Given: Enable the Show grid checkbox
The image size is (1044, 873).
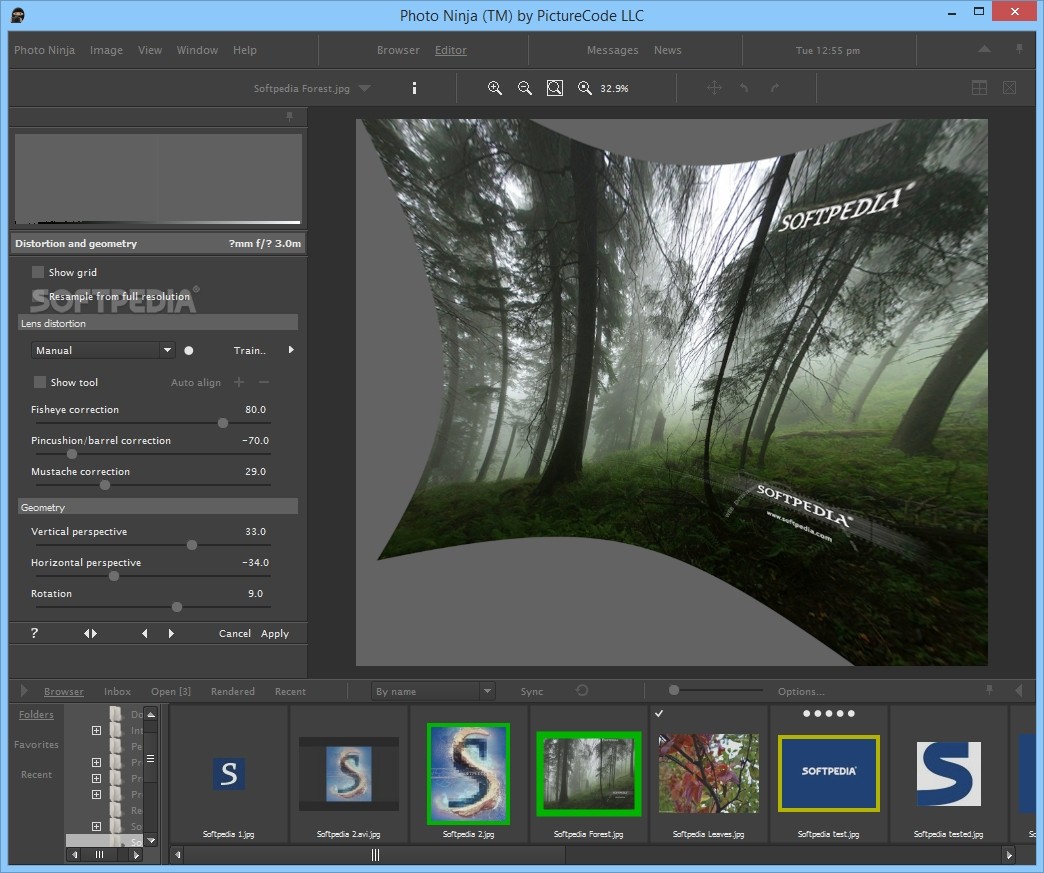Looking at the screenshot, I should pos(38,272).
